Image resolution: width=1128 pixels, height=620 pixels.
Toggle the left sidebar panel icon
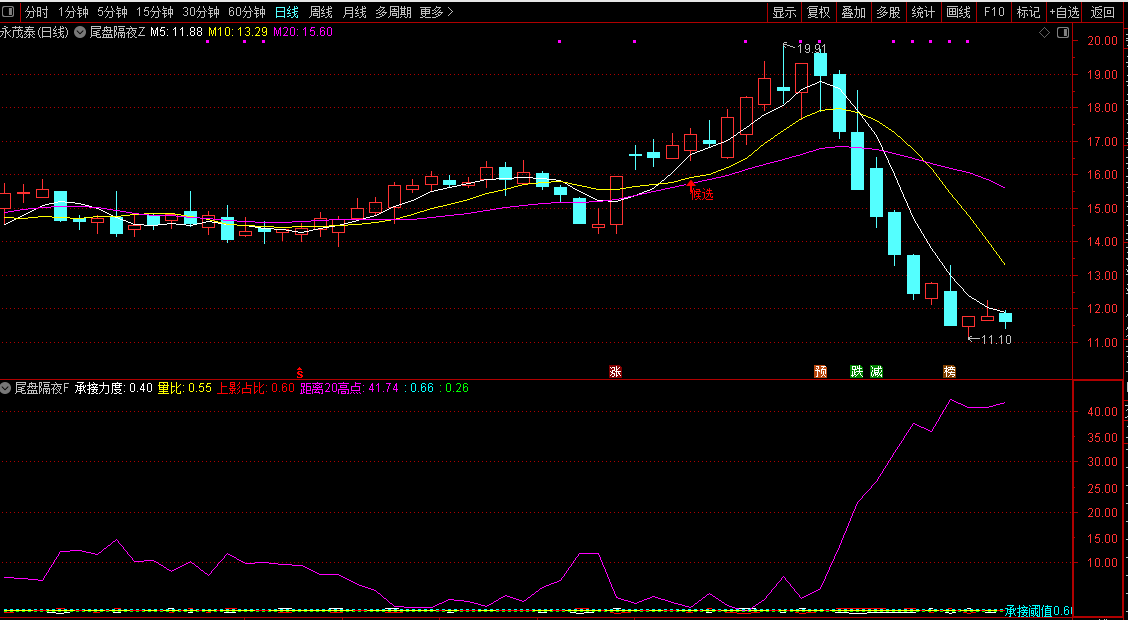9,12
